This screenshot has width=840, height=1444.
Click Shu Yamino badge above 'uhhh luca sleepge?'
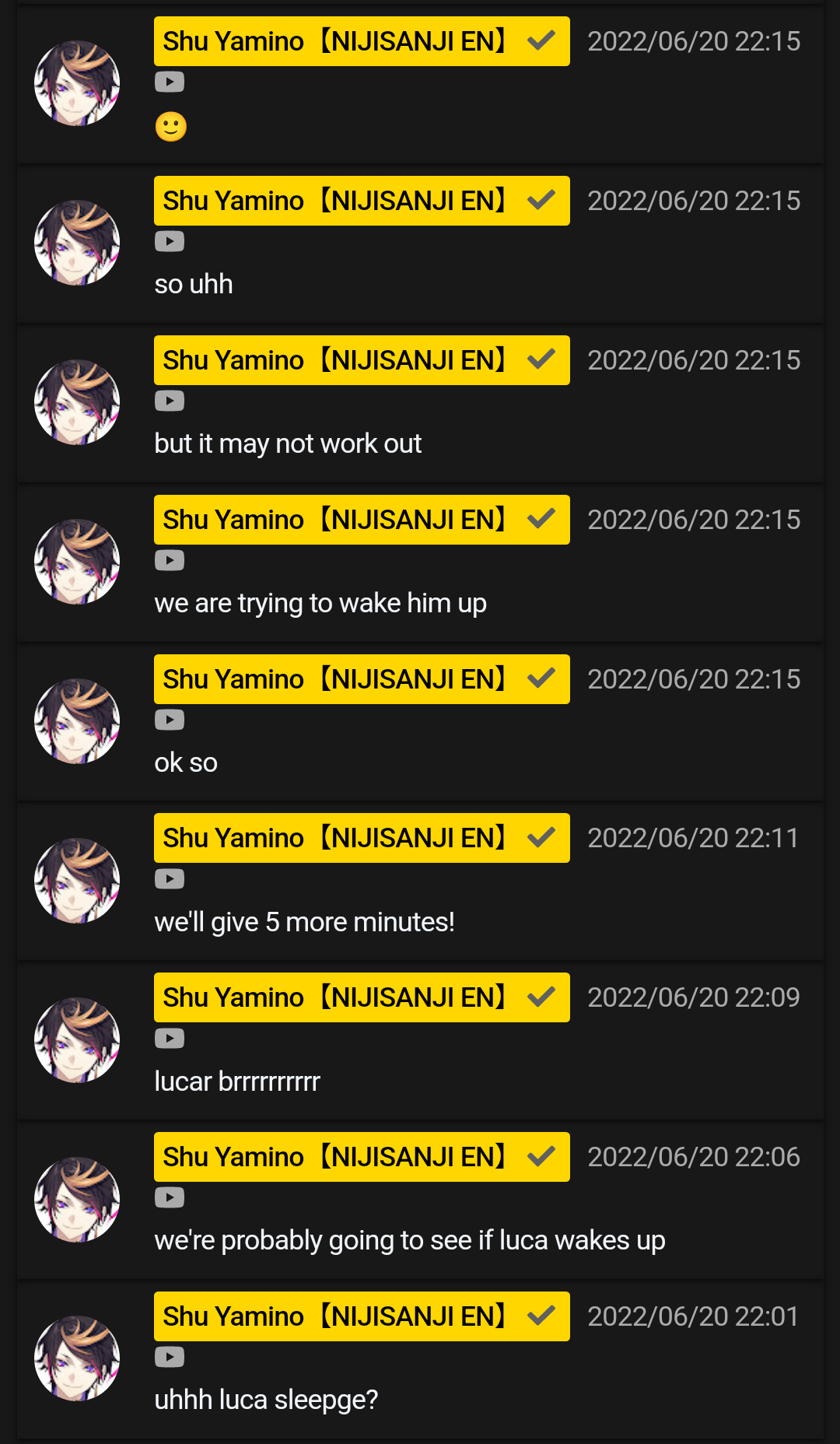pyautogui.click(x=362, y=1316)
